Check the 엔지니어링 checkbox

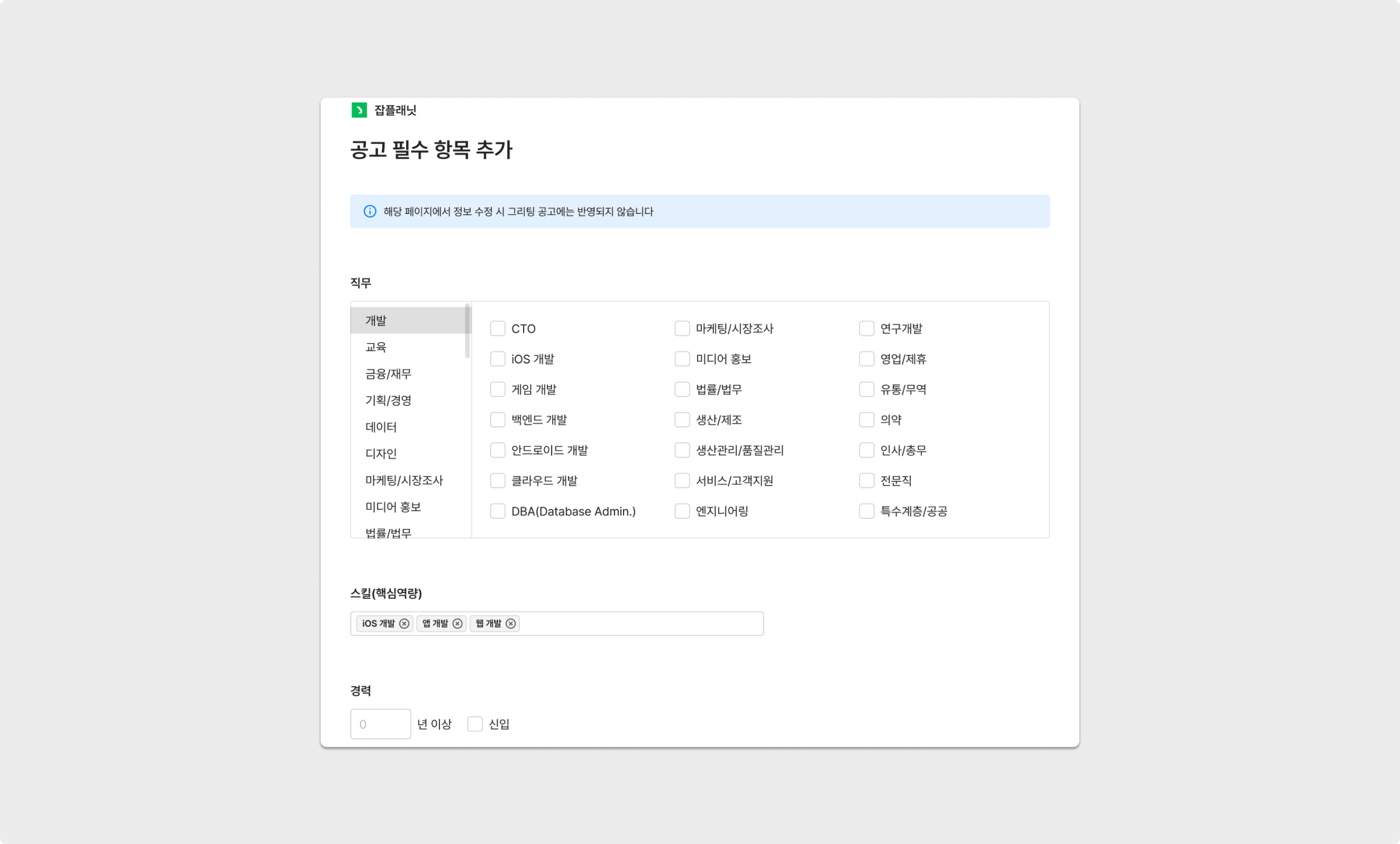(x=682, y=511)
